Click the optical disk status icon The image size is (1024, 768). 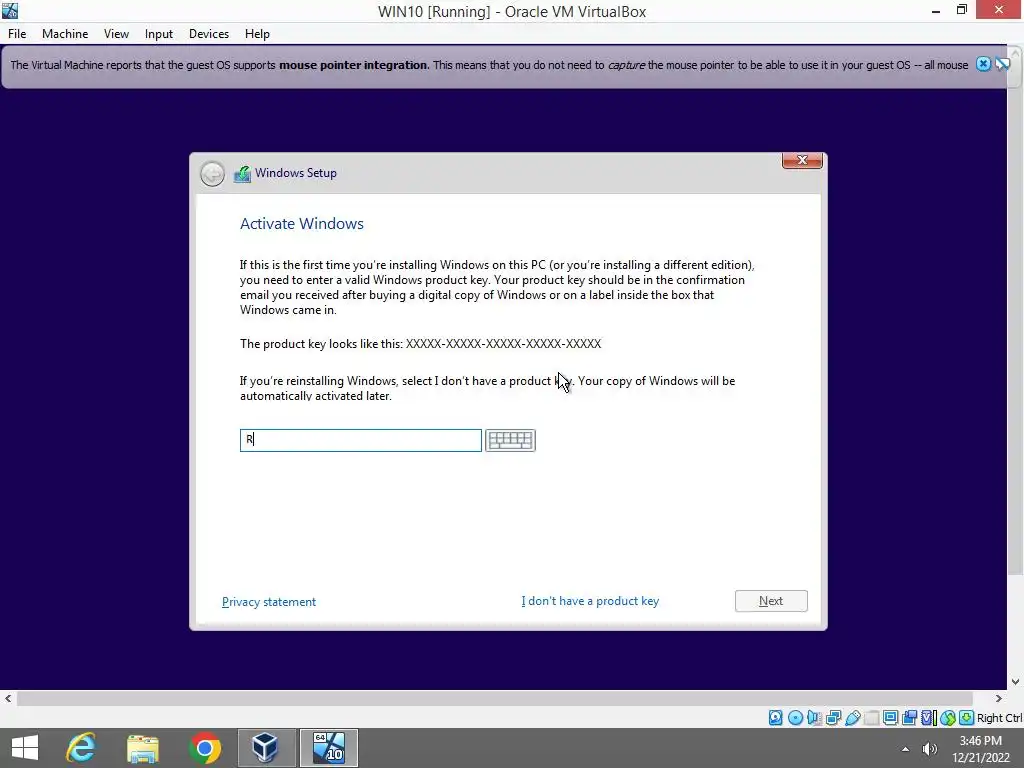tap(795, 718)
